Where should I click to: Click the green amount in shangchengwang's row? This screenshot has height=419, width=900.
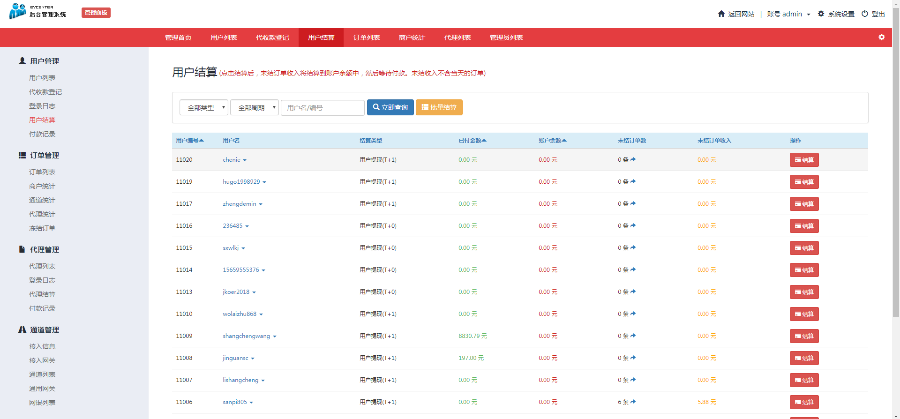point(473,336)
